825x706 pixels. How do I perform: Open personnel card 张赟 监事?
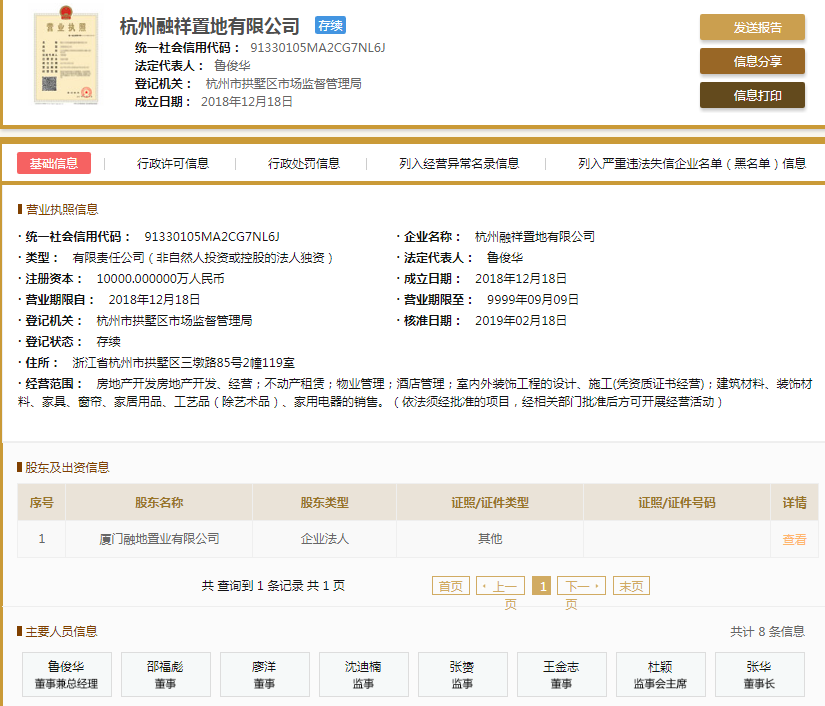pos(462,674)
